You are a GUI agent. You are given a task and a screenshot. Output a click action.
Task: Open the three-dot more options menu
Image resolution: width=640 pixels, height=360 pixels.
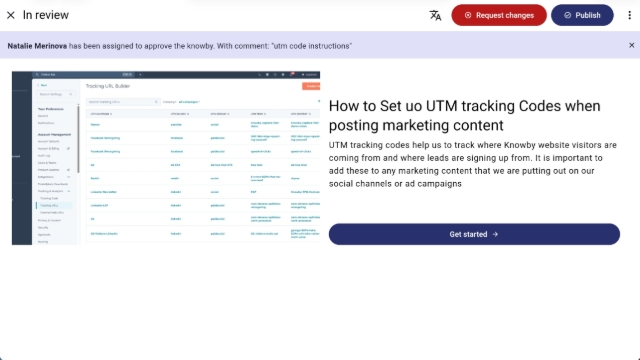click(629, 16)
